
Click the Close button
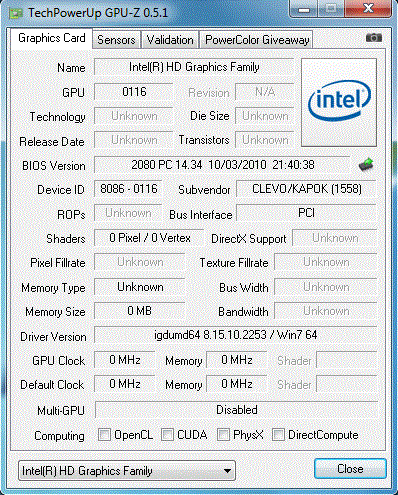[350, 469]
